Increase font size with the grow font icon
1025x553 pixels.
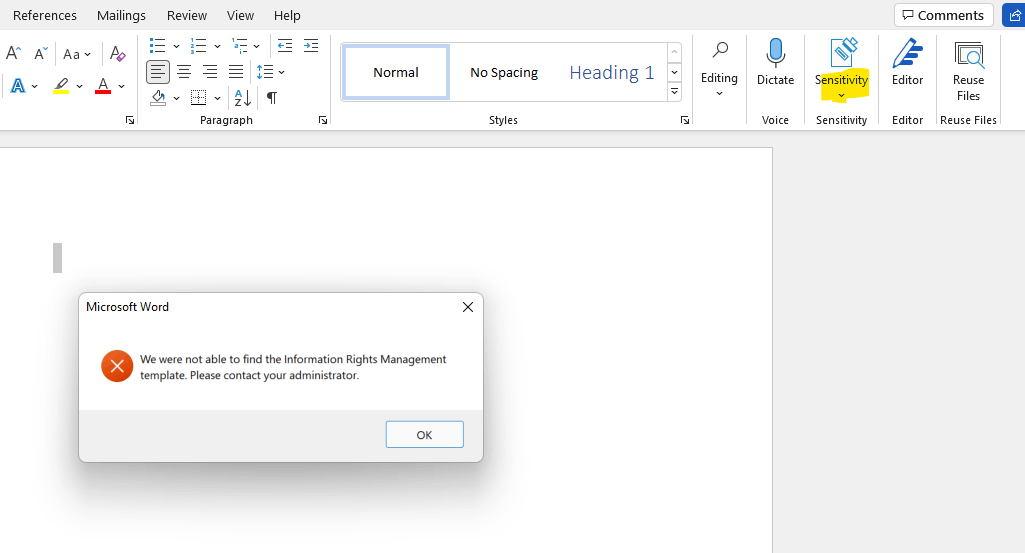(13, 54)
